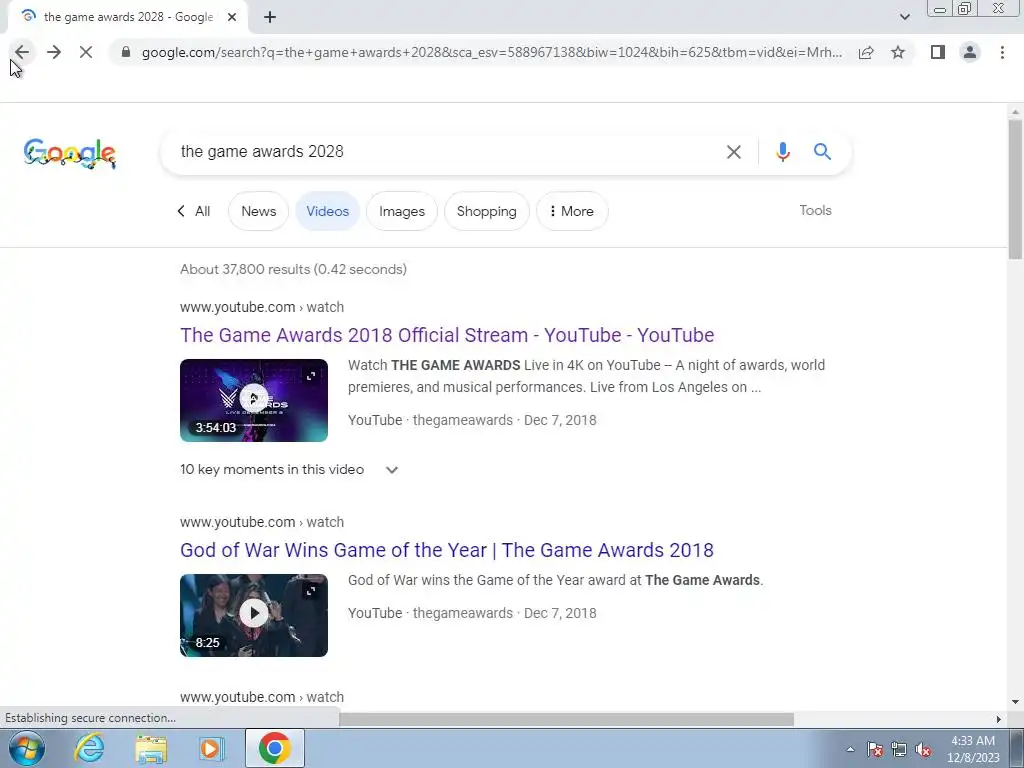Open a new browser tab

tap(270, 17)
